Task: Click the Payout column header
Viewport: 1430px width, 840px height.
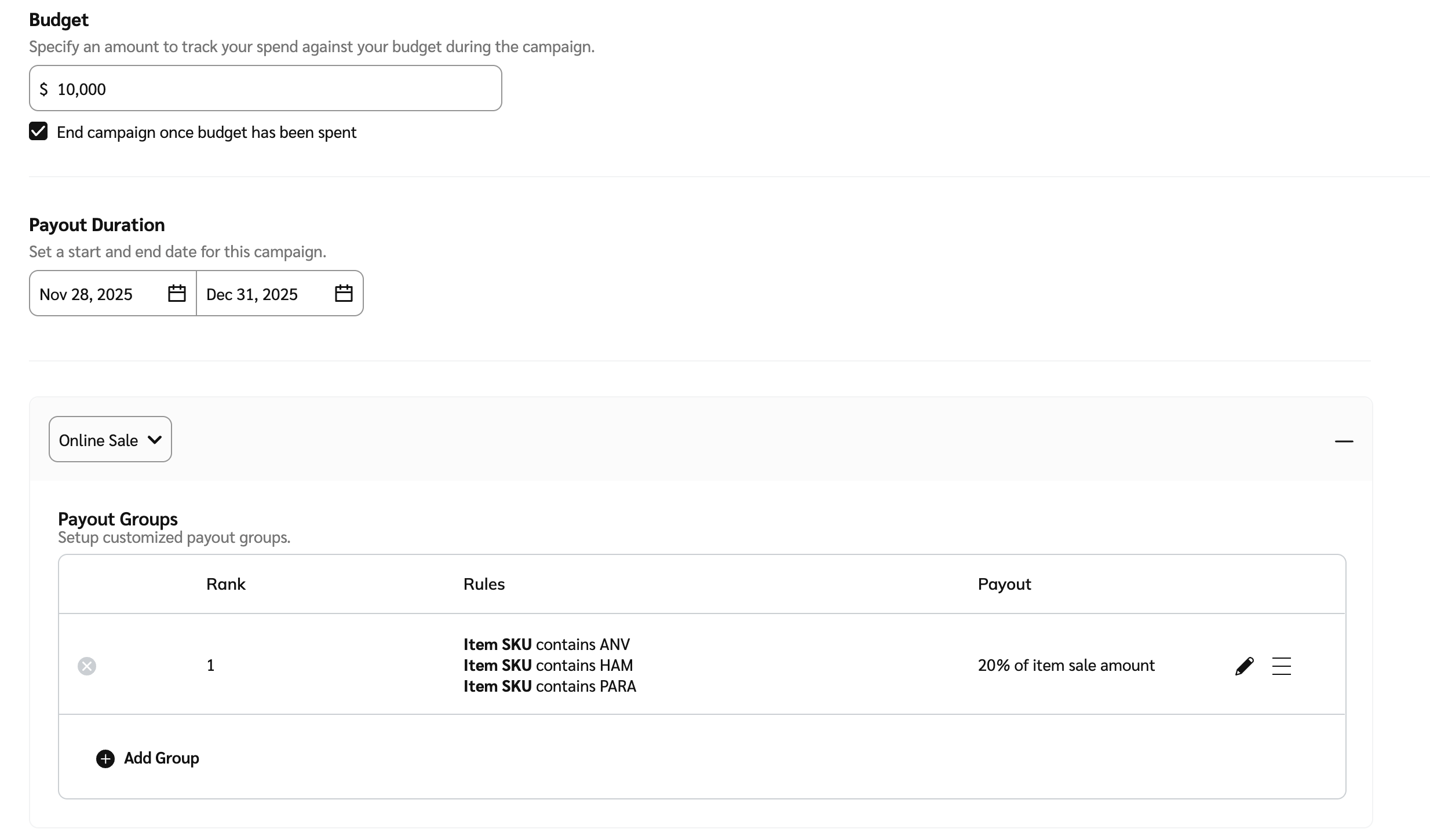Action: (1004, 584)
